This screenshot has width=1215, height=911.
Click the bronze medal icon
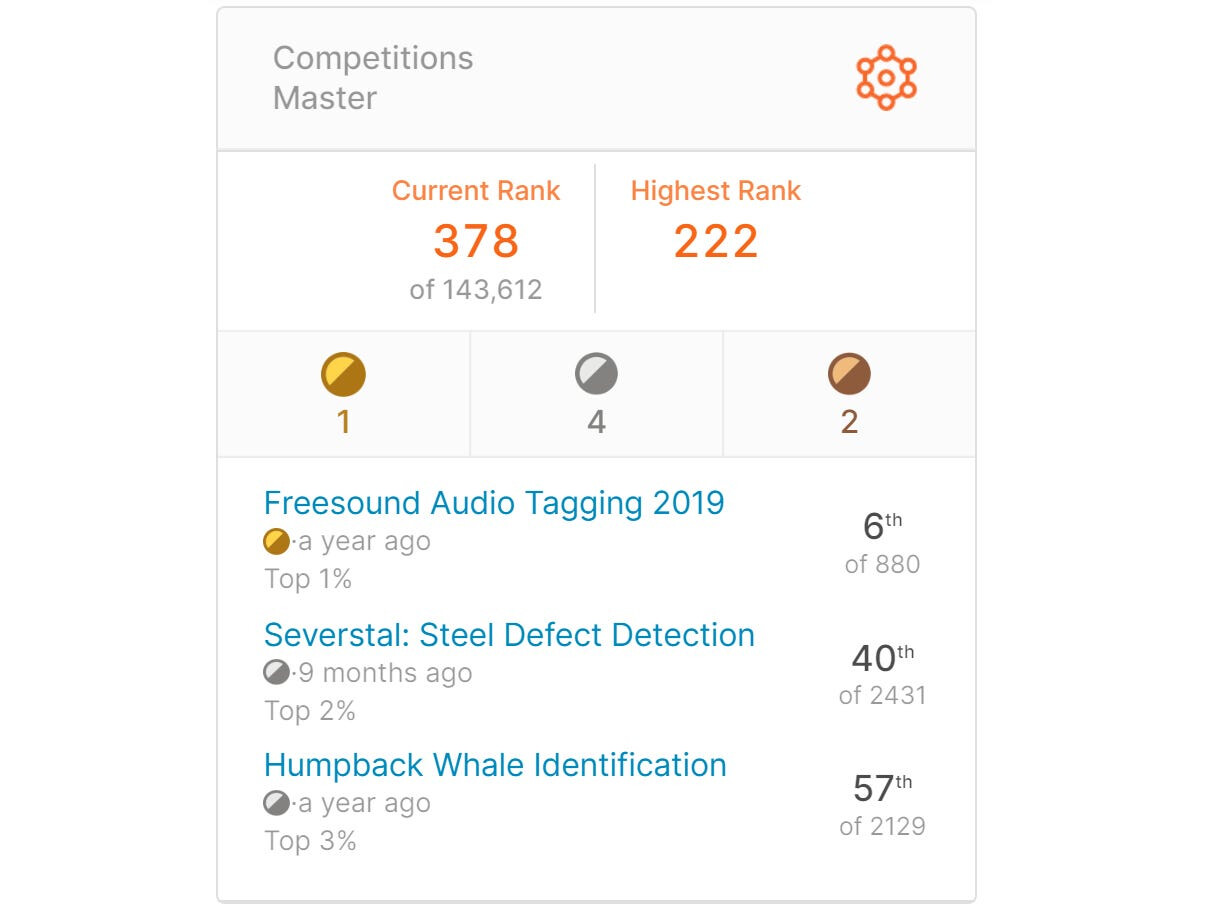coord(849,375)
